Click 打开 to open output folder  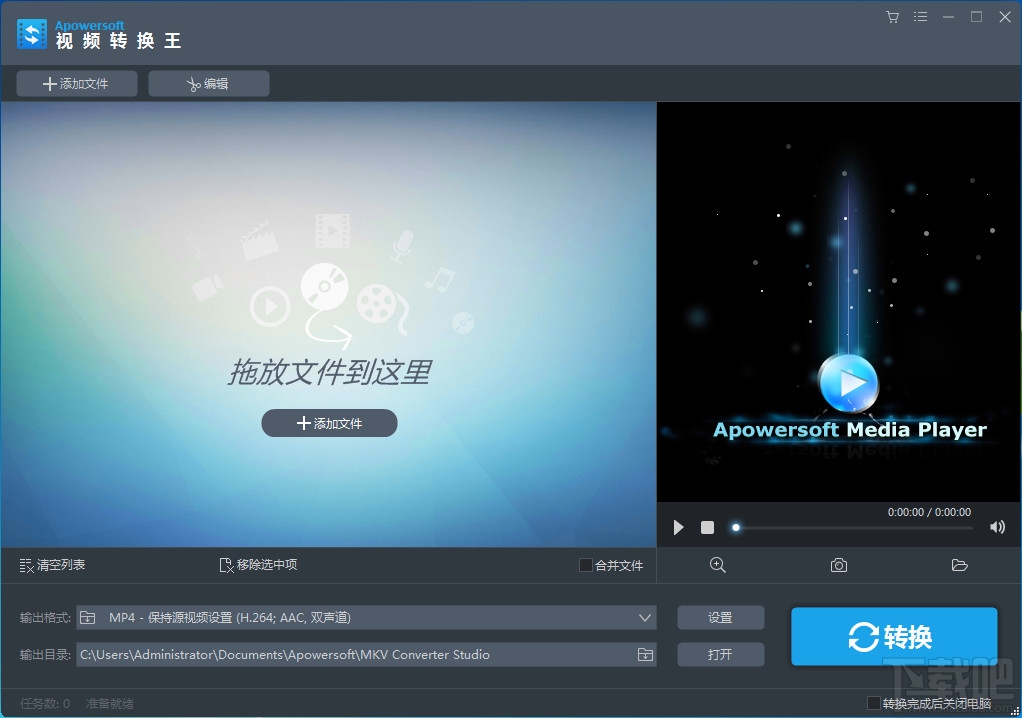720,654
